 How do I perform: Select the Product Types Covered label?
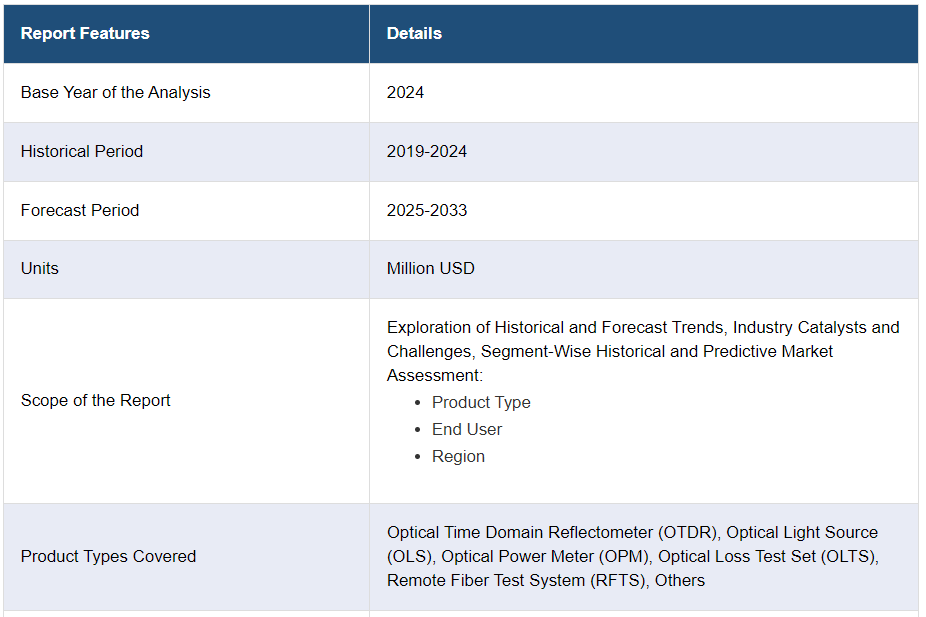click(108, 556)
